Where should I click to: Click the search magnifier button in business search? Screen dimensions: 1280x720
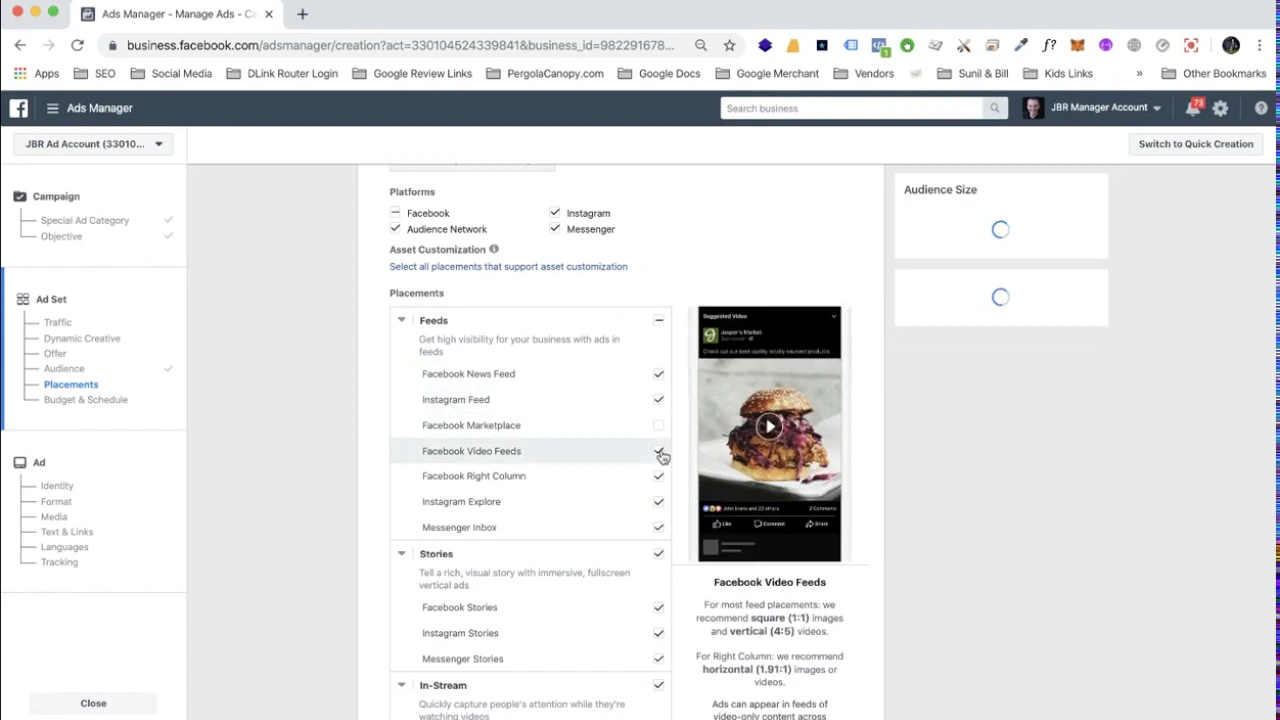coord(994,108)
